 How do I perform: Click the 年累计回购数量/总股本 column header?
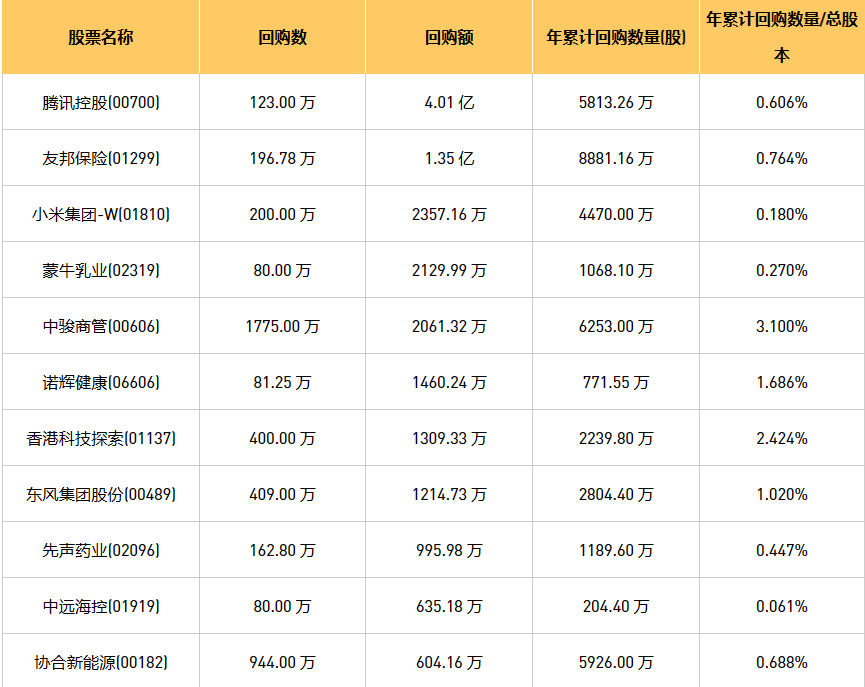click(782, 37)
